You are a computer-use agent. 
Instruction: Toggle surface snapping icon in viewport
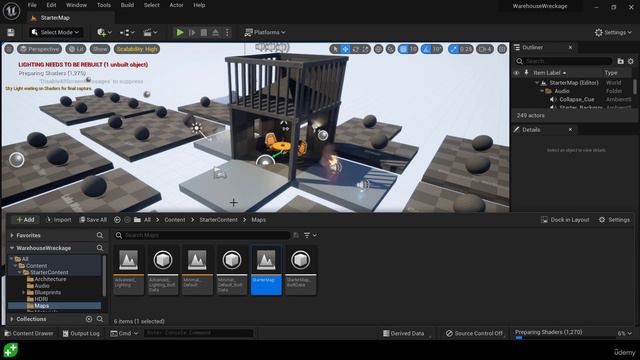(x=391, y=49)
